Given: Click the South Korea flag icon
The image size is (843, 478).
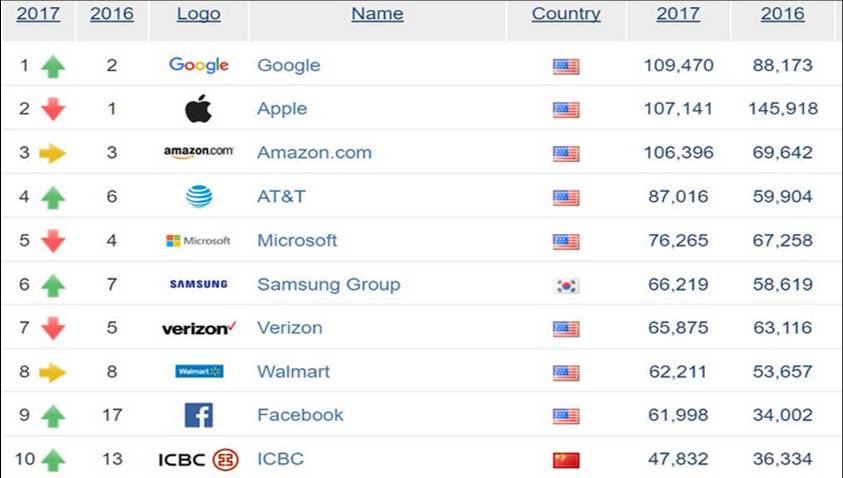Looking at the screenshot, I should click(566, 285).
